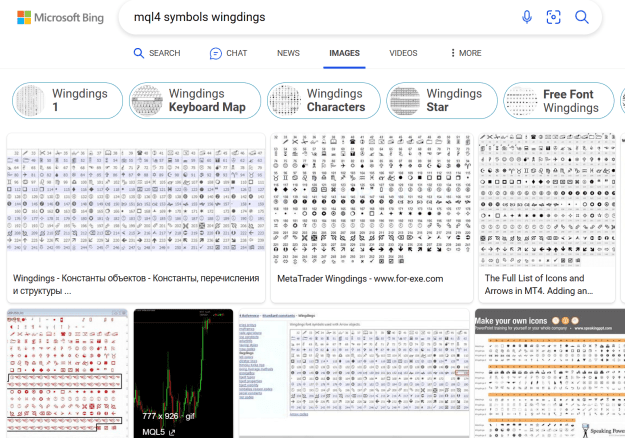Open 'Wingdings - Константы объектов' result link
This screenshot has width=625, height=438.
coord(136,285)
